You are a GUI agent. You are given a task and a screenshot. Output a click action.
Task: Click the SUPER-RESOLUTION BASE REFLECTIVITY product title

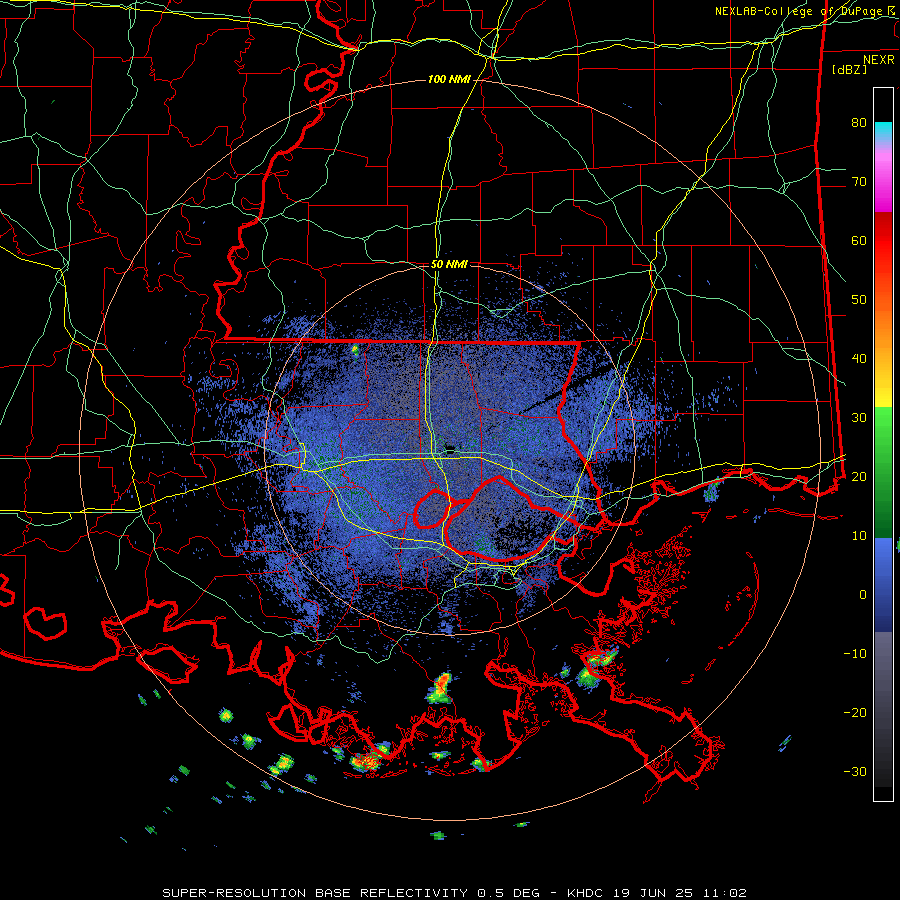(315, 893)
